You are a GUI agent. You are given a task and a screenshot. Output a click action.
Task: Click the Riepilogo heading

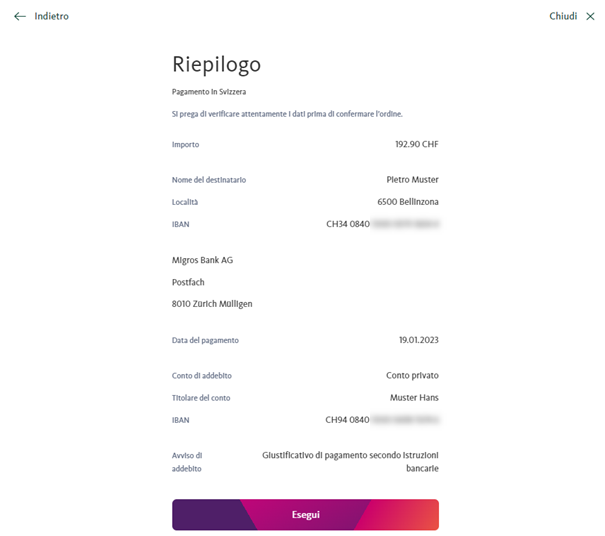click(x=216, y=64)
